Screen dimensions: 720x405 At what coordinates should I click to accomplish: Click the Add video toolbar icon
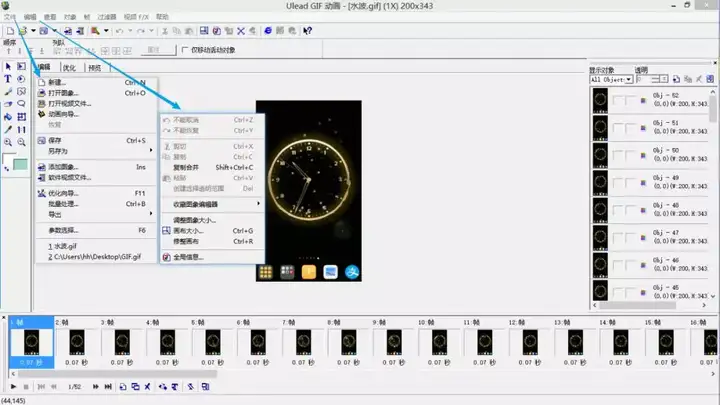(x=79, y=31)
